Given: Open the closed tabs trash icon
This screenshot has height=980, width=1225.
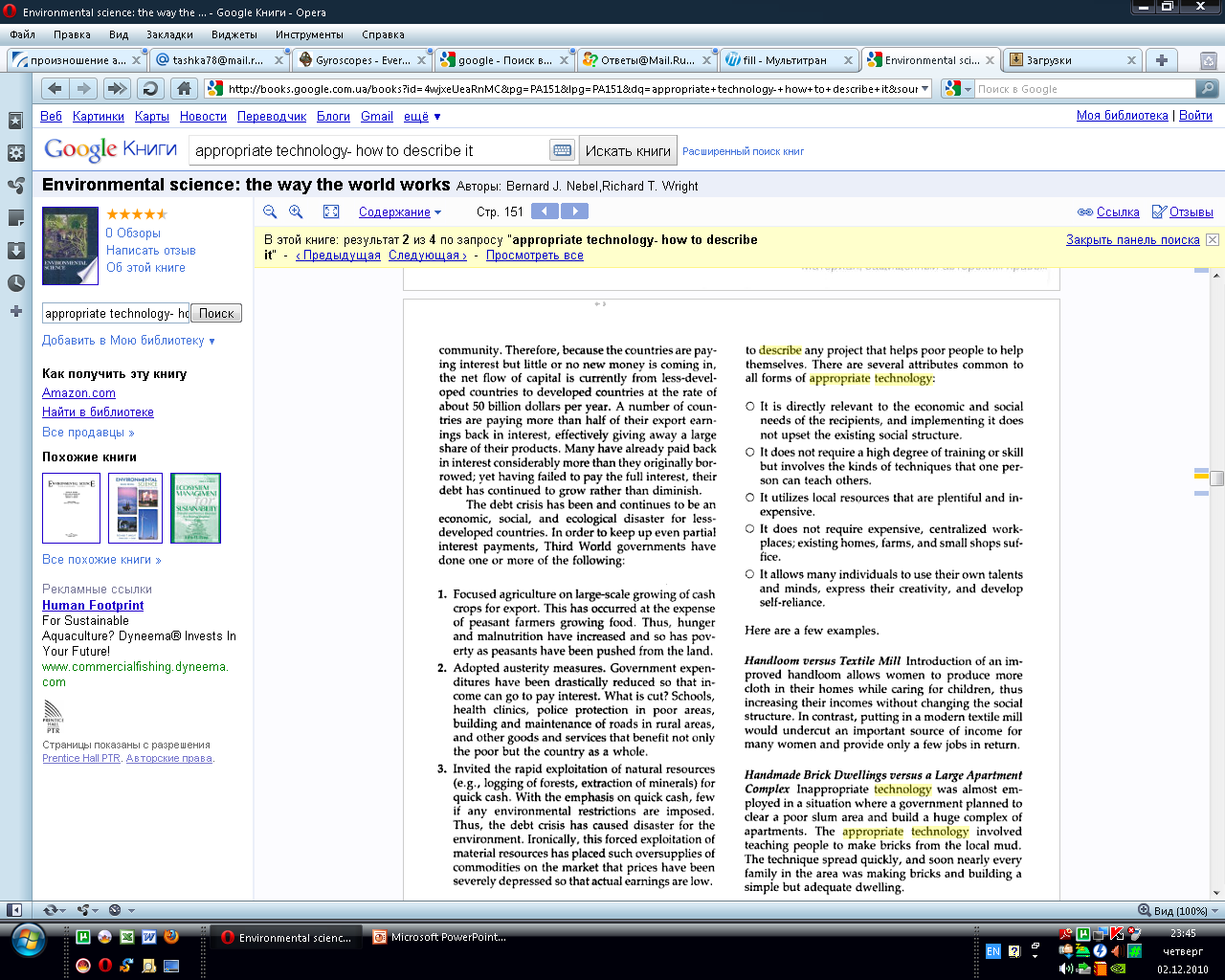Looking at the screenshot, I should tap(1209, 60).
